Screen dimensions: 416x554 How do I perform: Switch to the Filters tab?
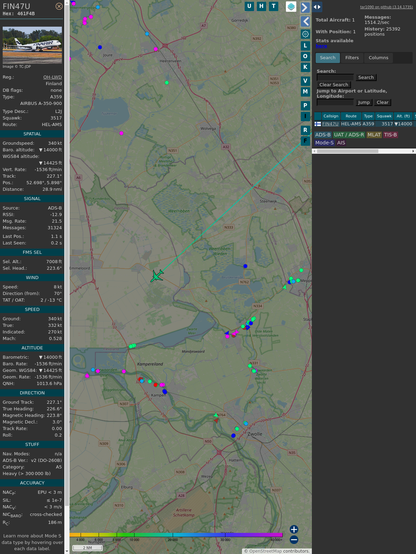[352, 58]
